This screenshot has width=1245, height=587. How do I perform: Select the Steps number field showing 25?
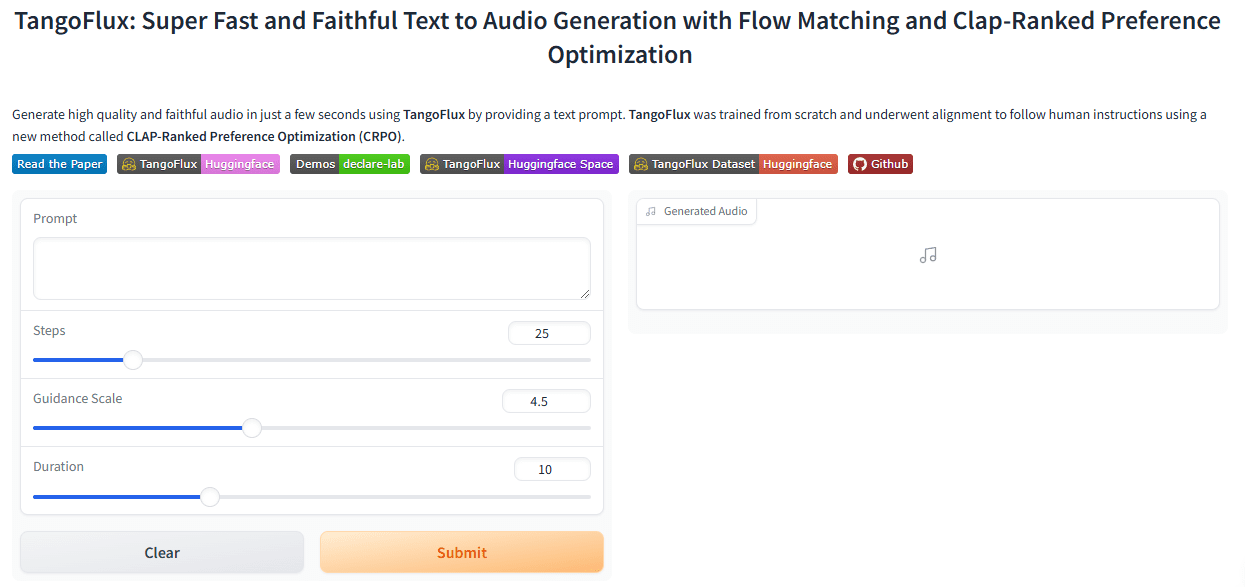pyautogui.click(x=549, y=333)
